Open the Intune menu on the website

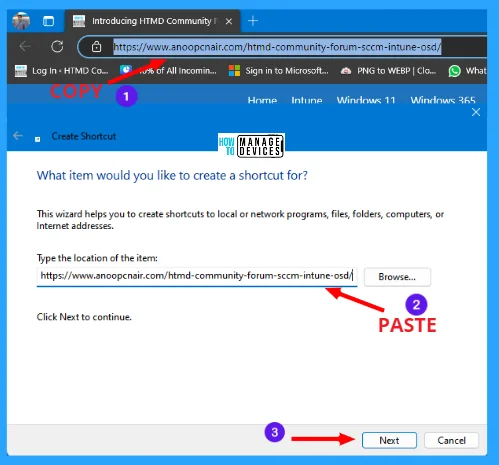click(x=307, y=100)
